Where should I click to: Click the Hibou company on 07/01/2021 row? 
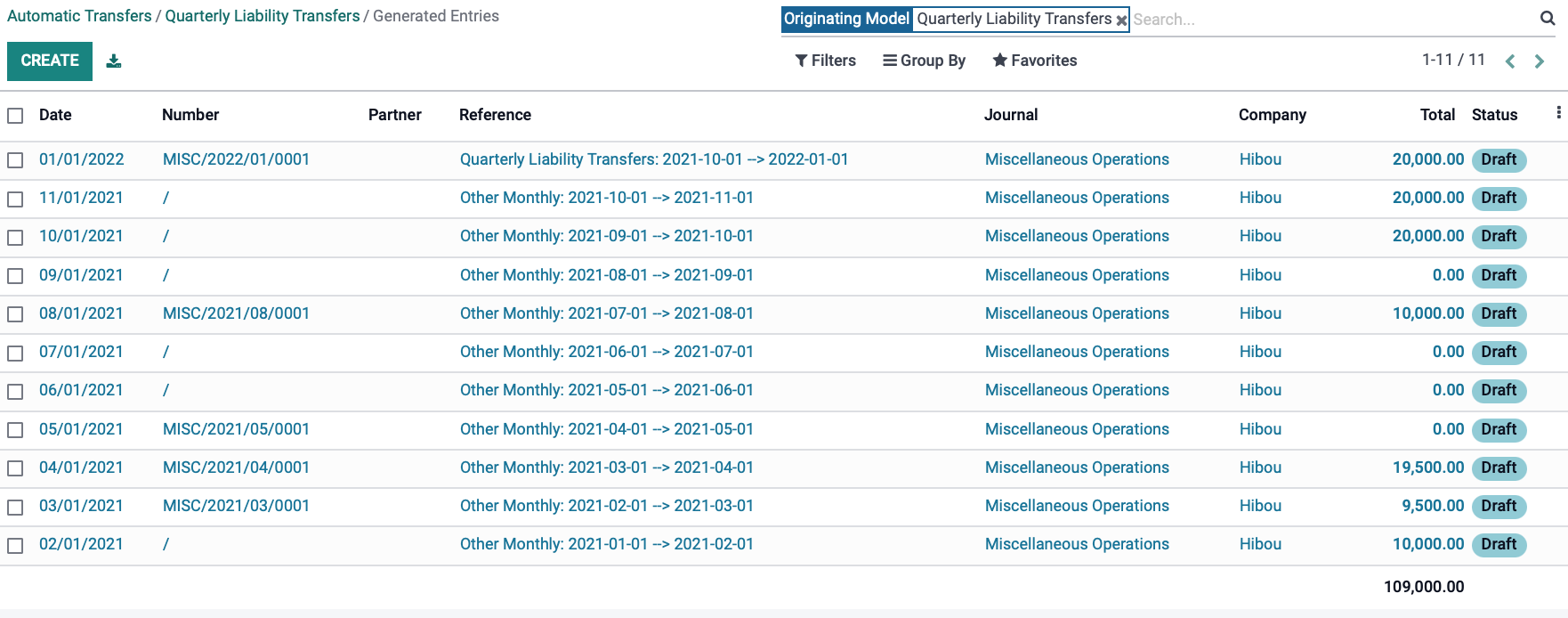(x=1260, y=352)
